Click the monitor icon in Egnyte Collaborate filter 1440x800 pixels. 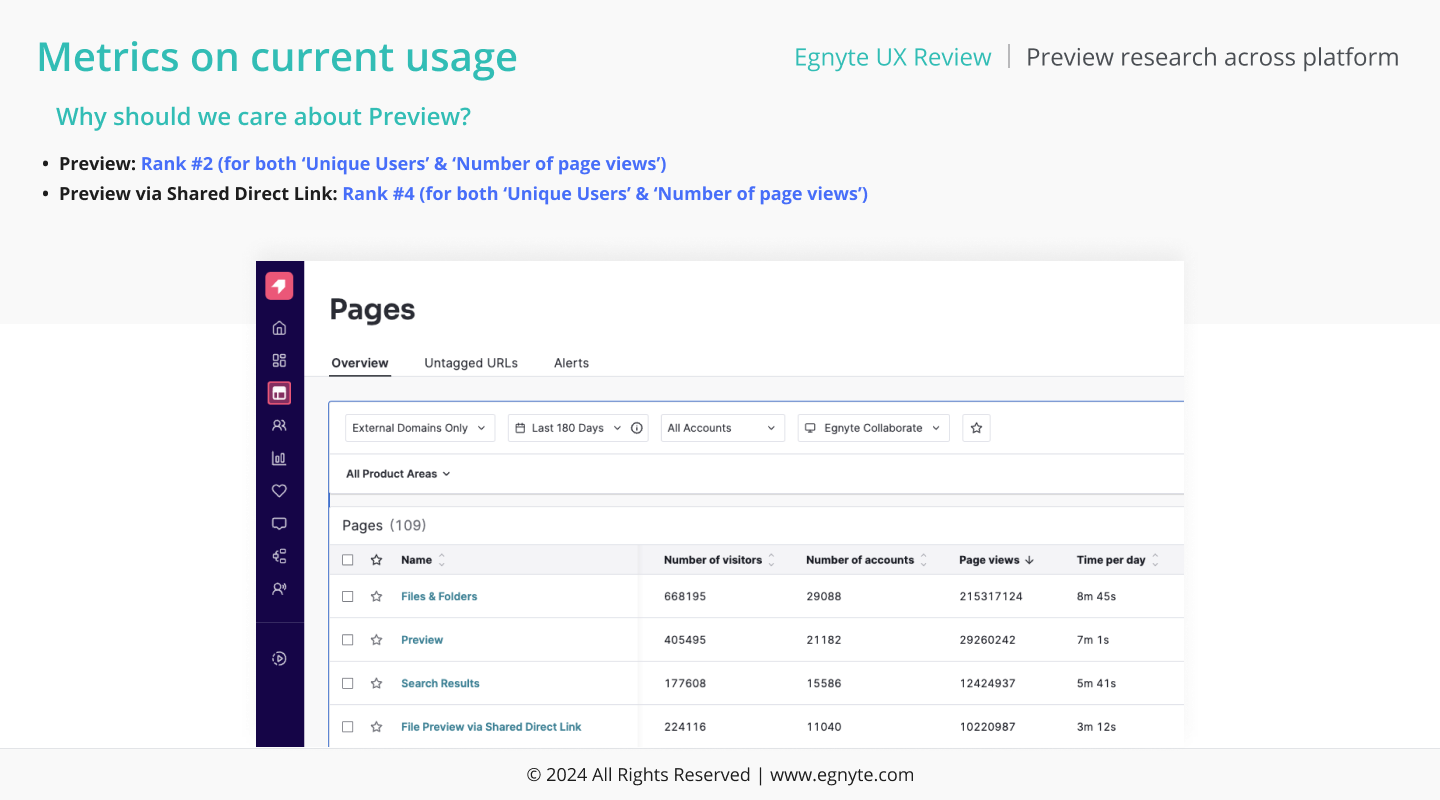pyautogui.click(x=811, y=428)
